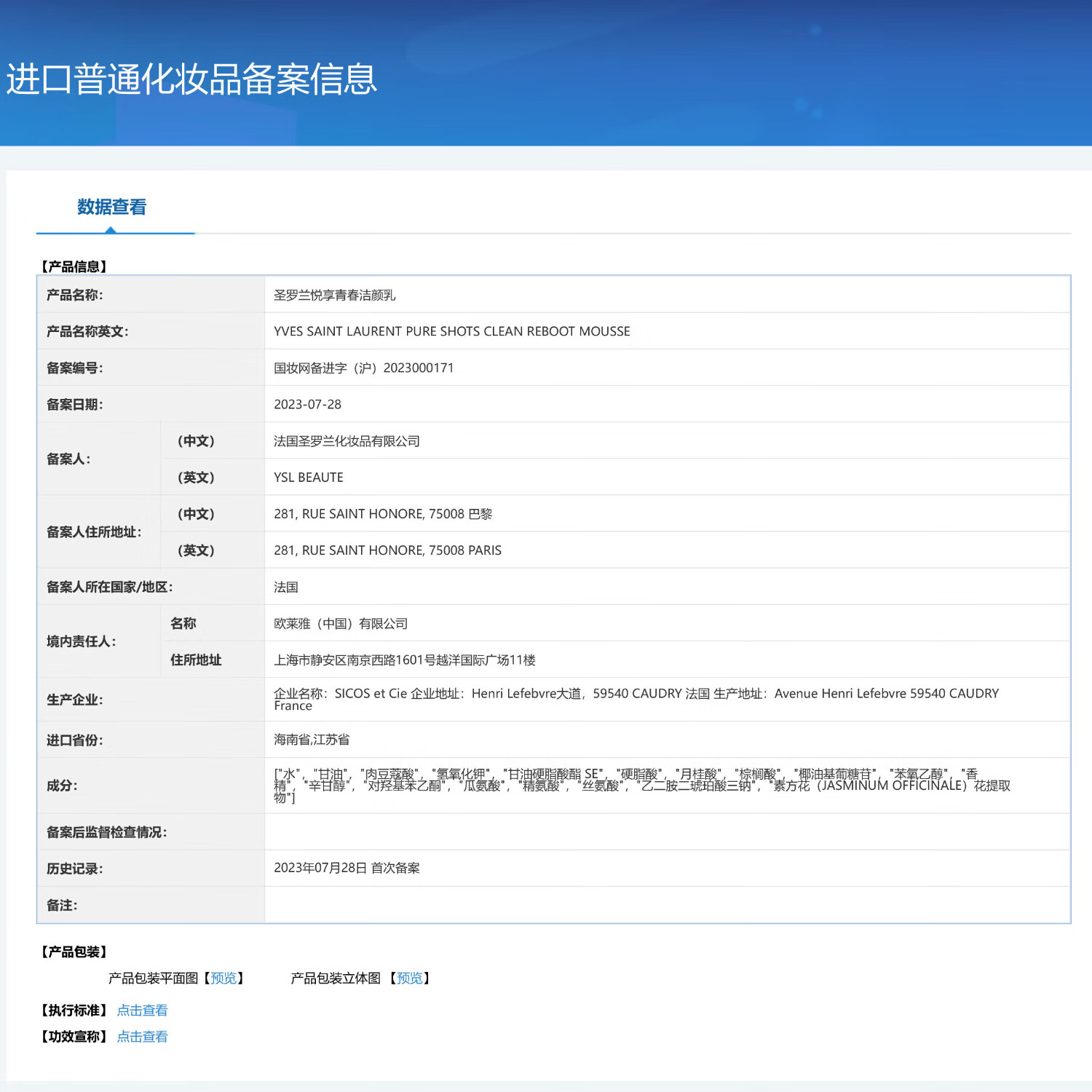Screen dimensions: 1092x1092
Task: Click the page title 进口普通化妆品备案信息
Action: click(x=191, y=82)
